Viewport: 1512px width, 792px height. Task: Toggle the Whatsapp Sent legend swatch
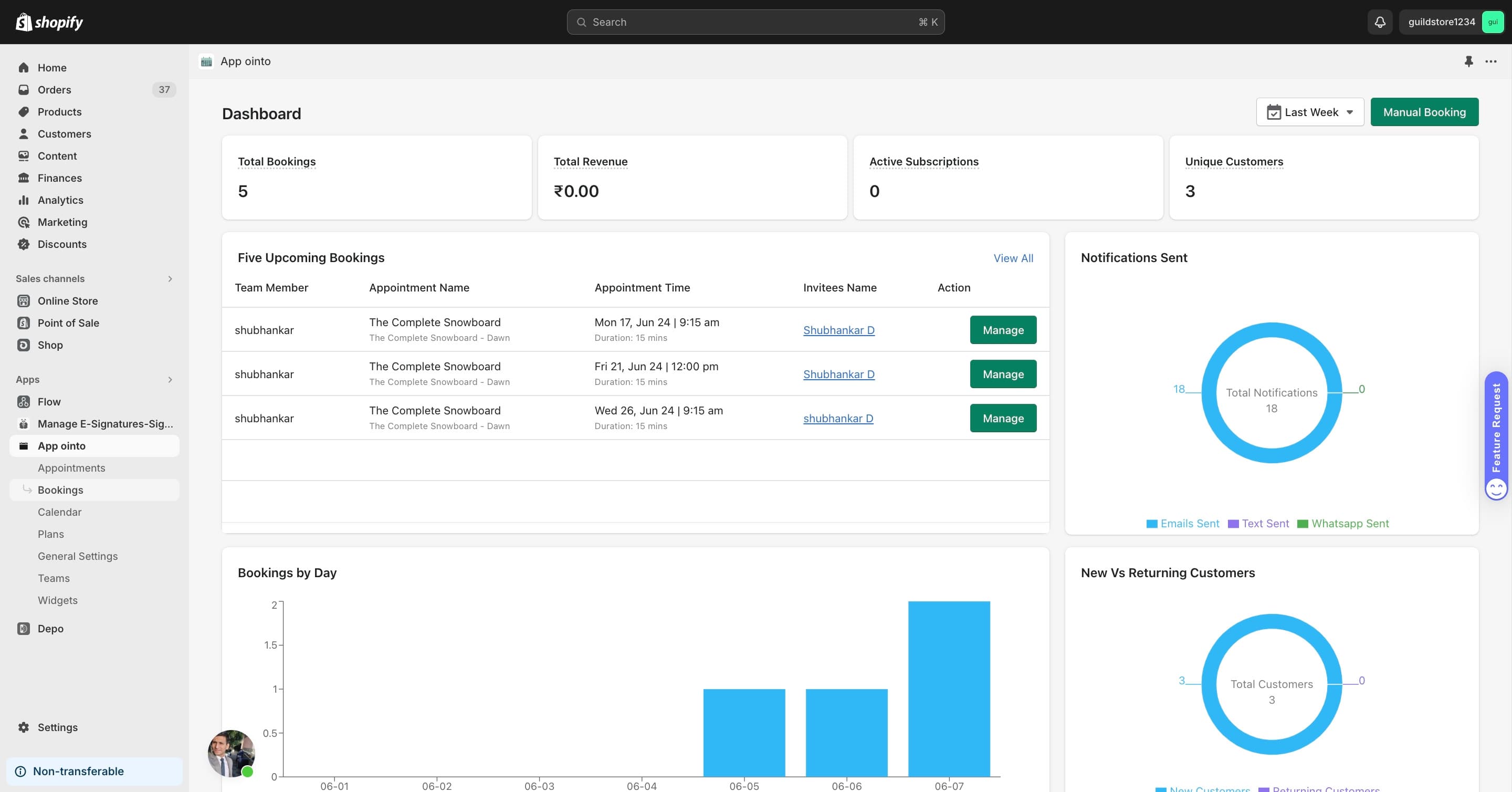1303,524
